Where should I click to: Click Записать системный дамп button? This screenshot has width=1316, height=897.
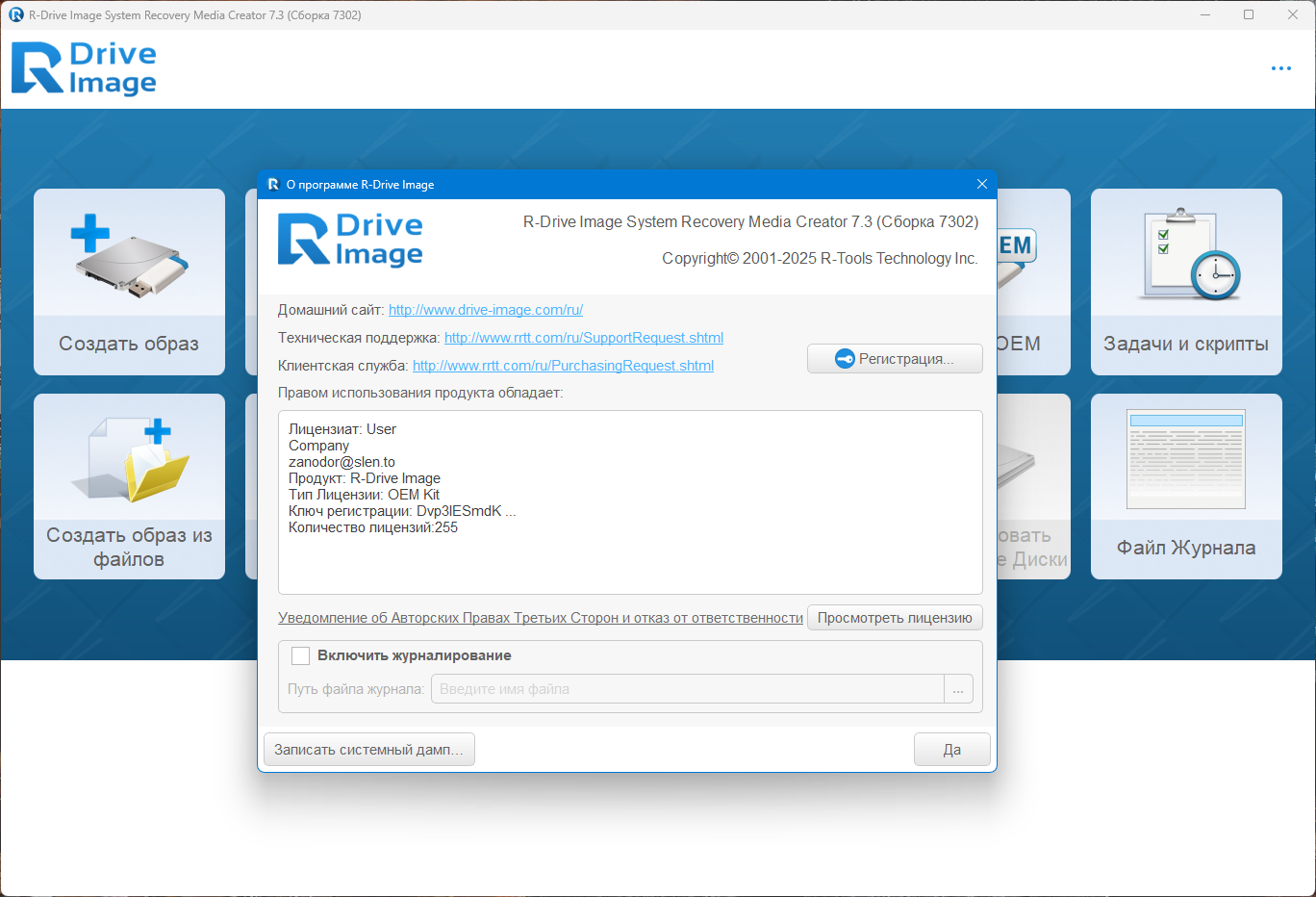point(369,750)
